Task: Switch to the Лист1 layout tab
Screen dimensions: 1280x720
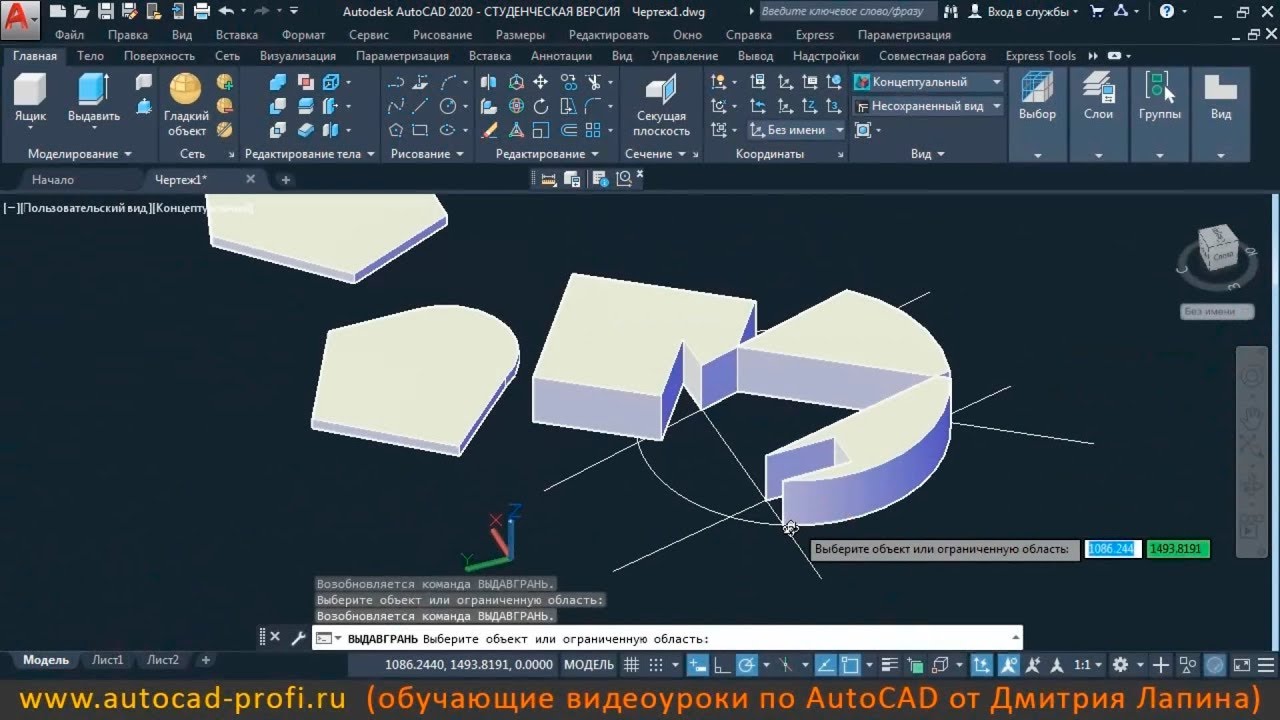Action: click(108, 660)
